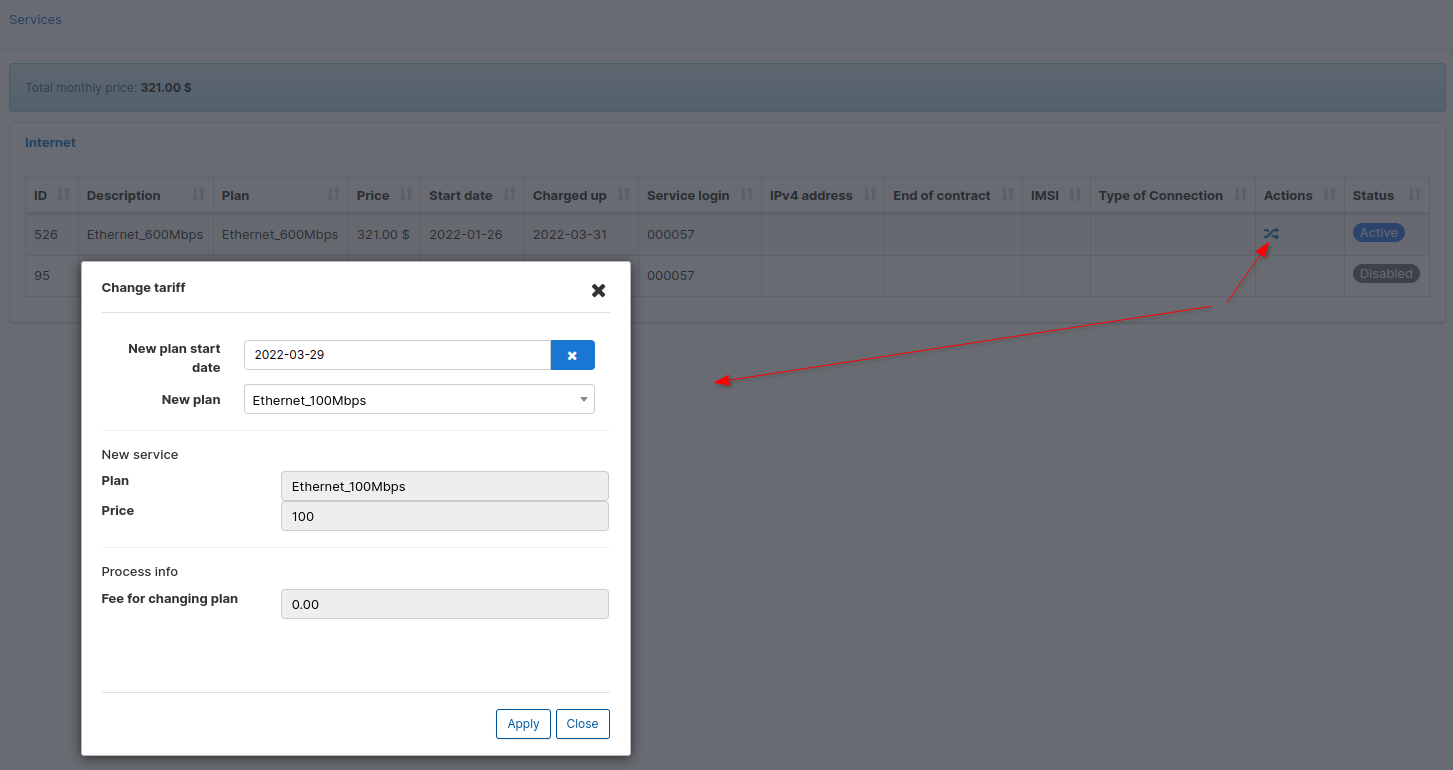Image resolution: width=1453 pixels, height=770 pixels.
Task: Open the New plan dropdown
Action: [x=419, y=400]
